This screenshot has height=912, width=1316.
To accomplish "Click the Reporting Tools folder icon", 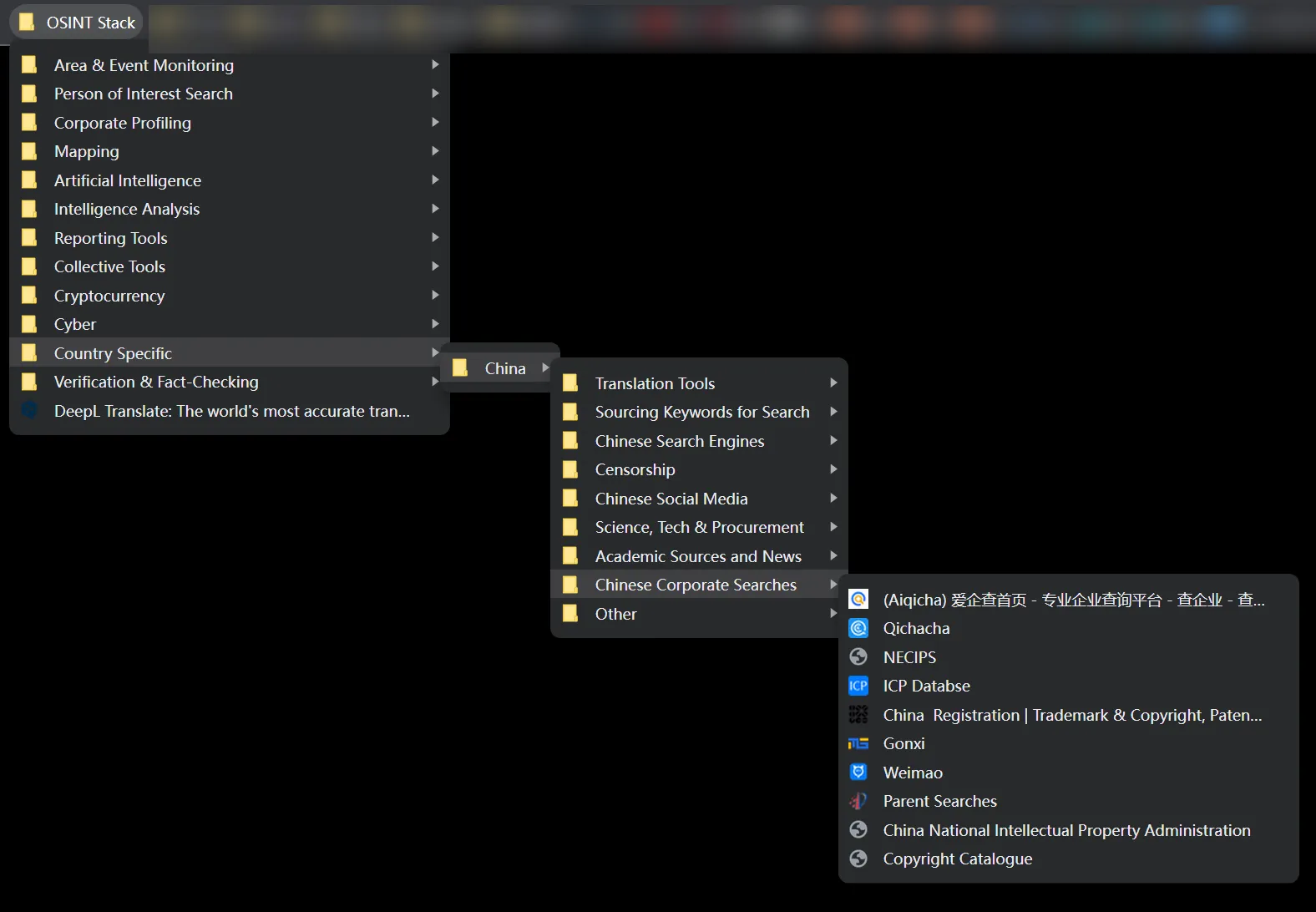I will (29, 238).
